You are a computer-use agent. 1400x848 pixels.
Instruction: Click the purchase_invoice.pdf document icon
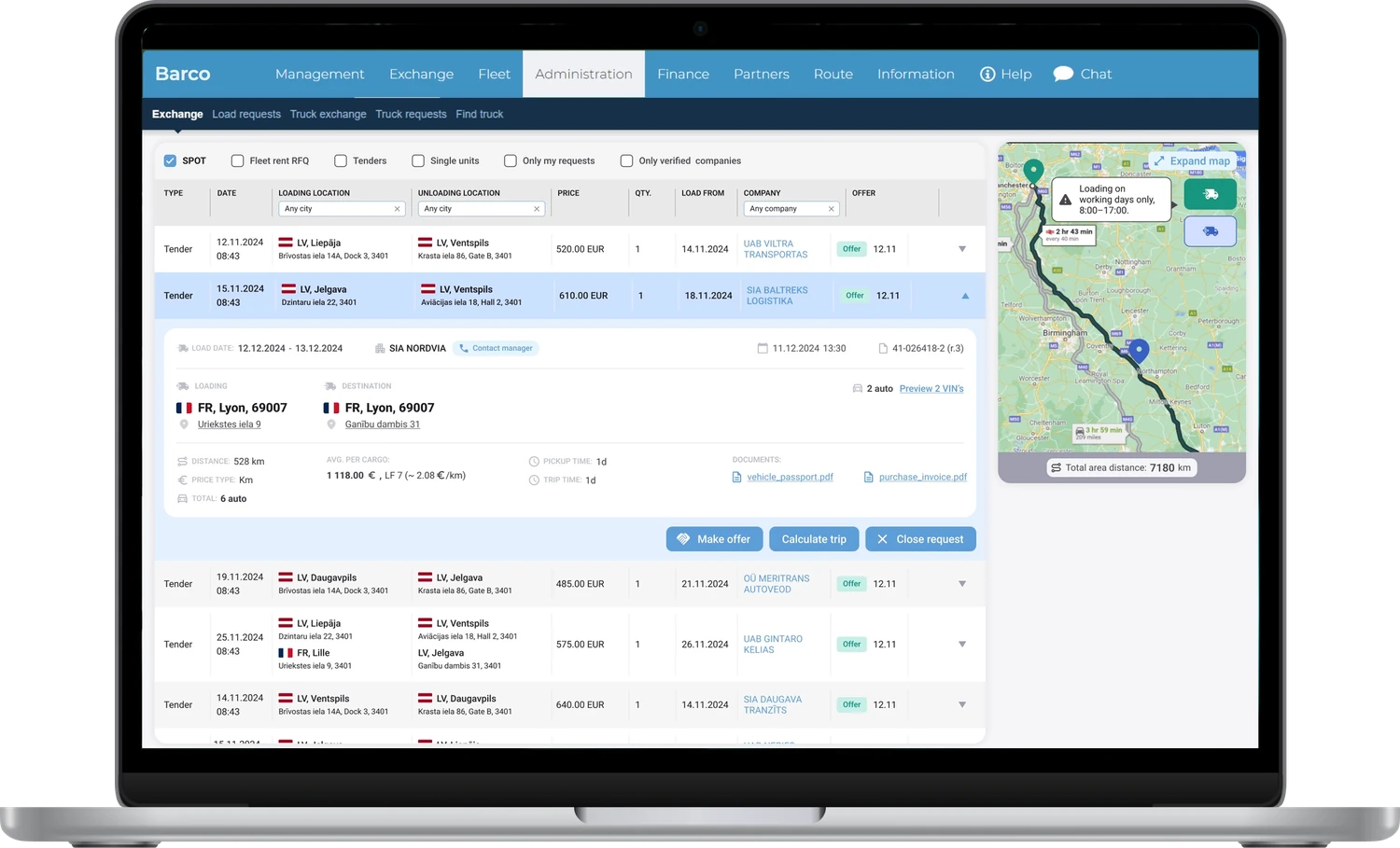tap(869, 477)
